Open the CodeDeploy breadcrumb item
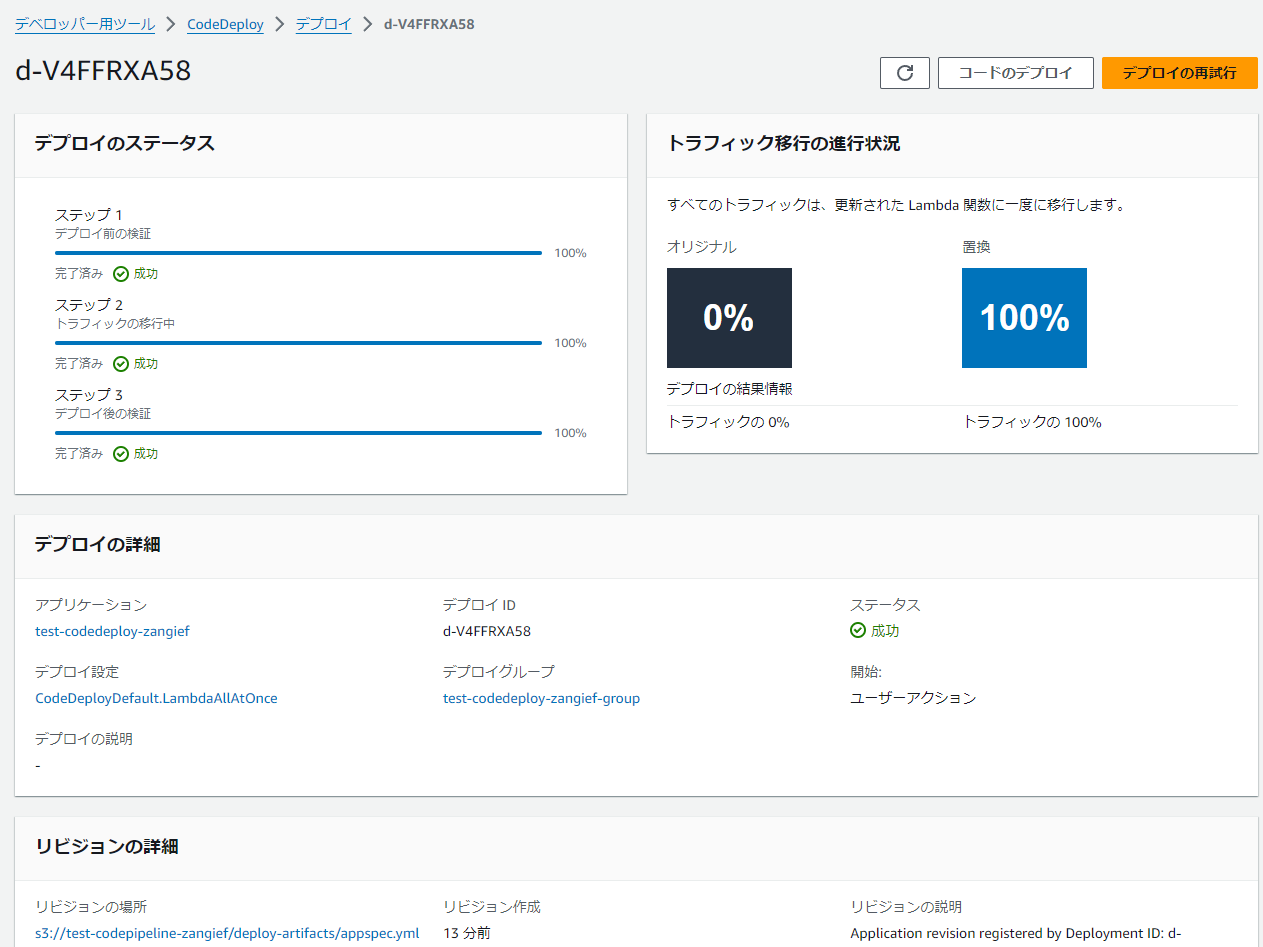Screen dimensions: 1263x947 point(224,24)
